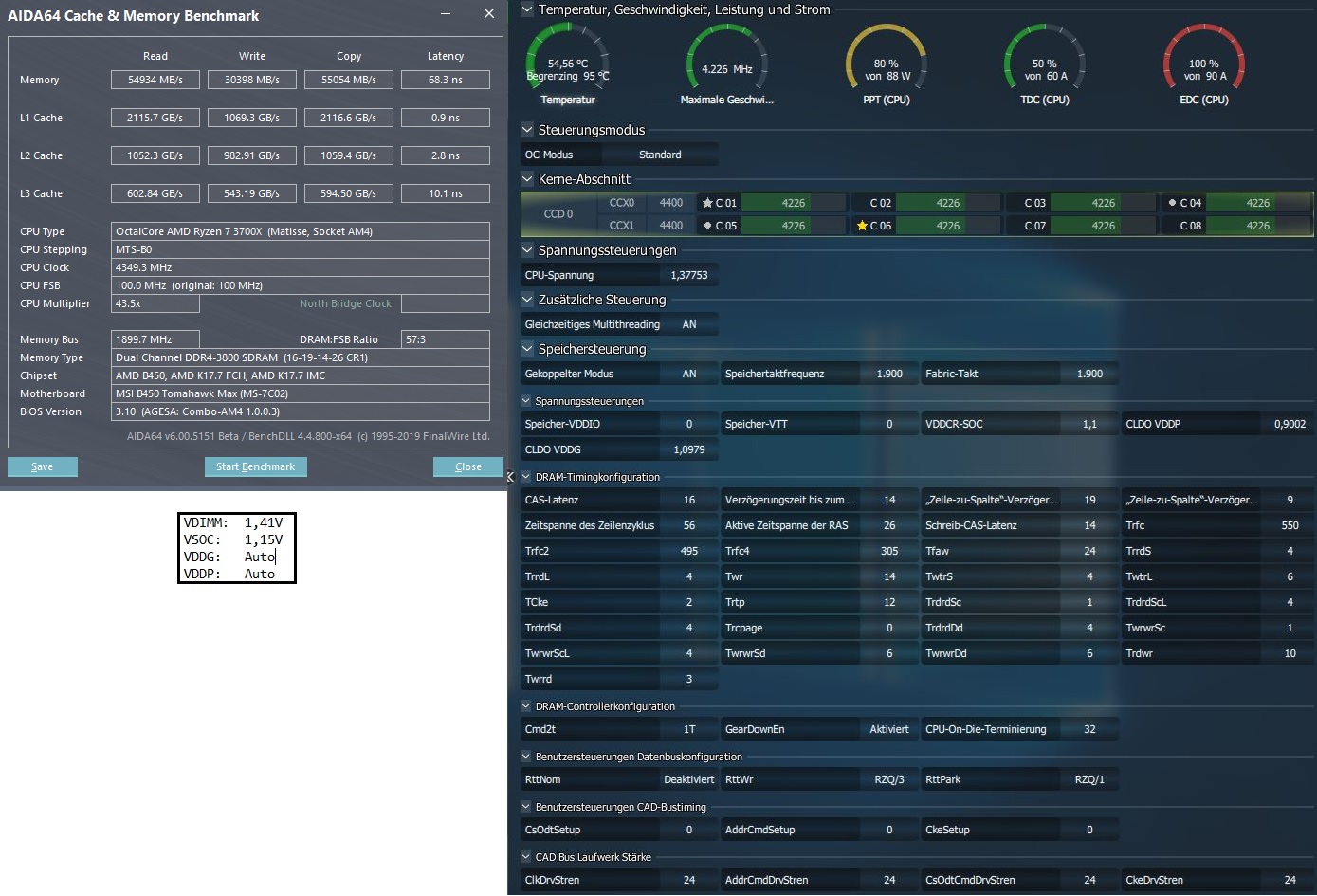Select core C 08 frequency bar
The height and width of the screenshot is (896, 1317).
point(1258,226)
